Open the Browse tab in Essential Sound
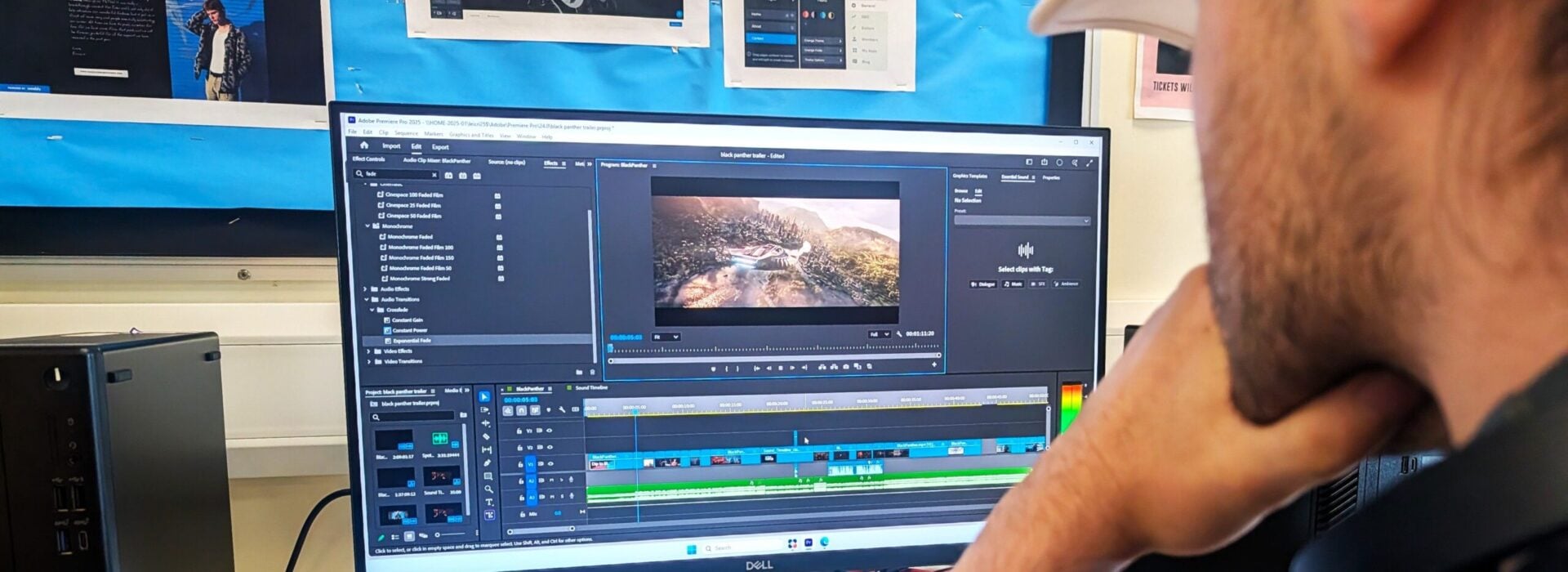Image resolution: width=1568 pixels, height=572 pixels. (961, 191)
